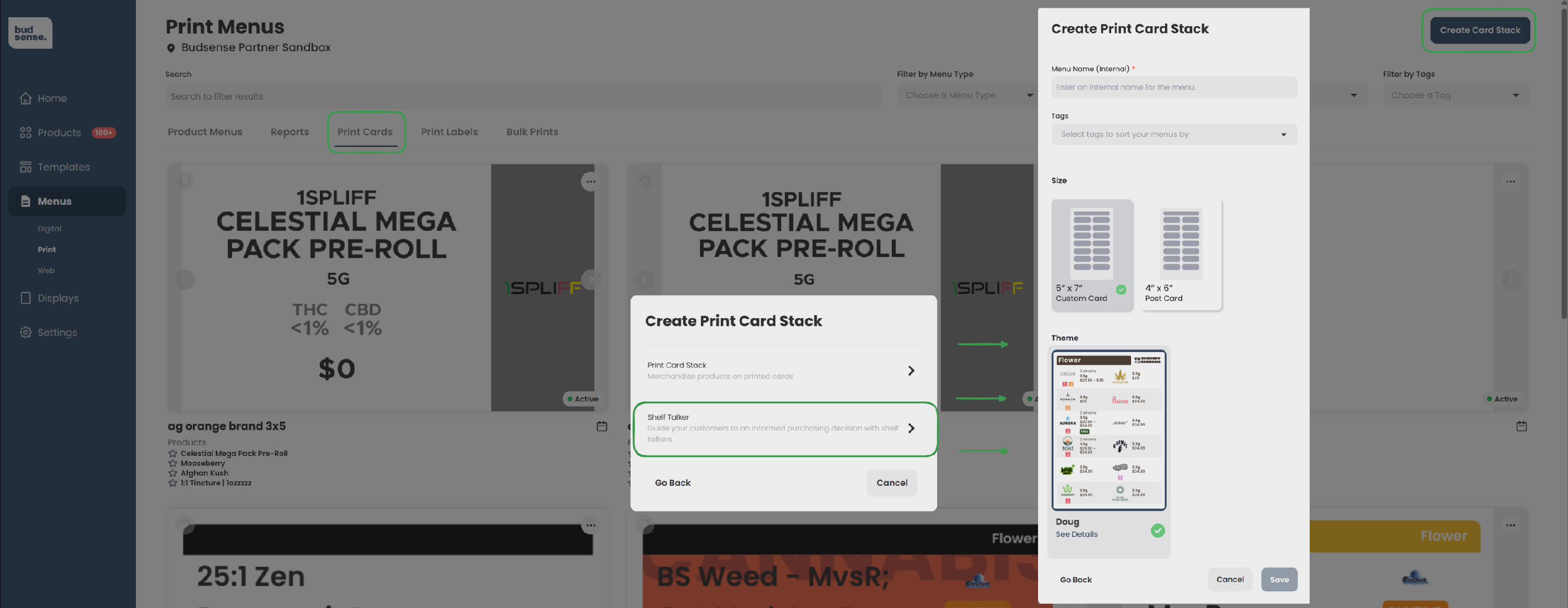Show next slide on top-right card
This screenshot has width=1568, height=608.
(x=1510, y=279)
